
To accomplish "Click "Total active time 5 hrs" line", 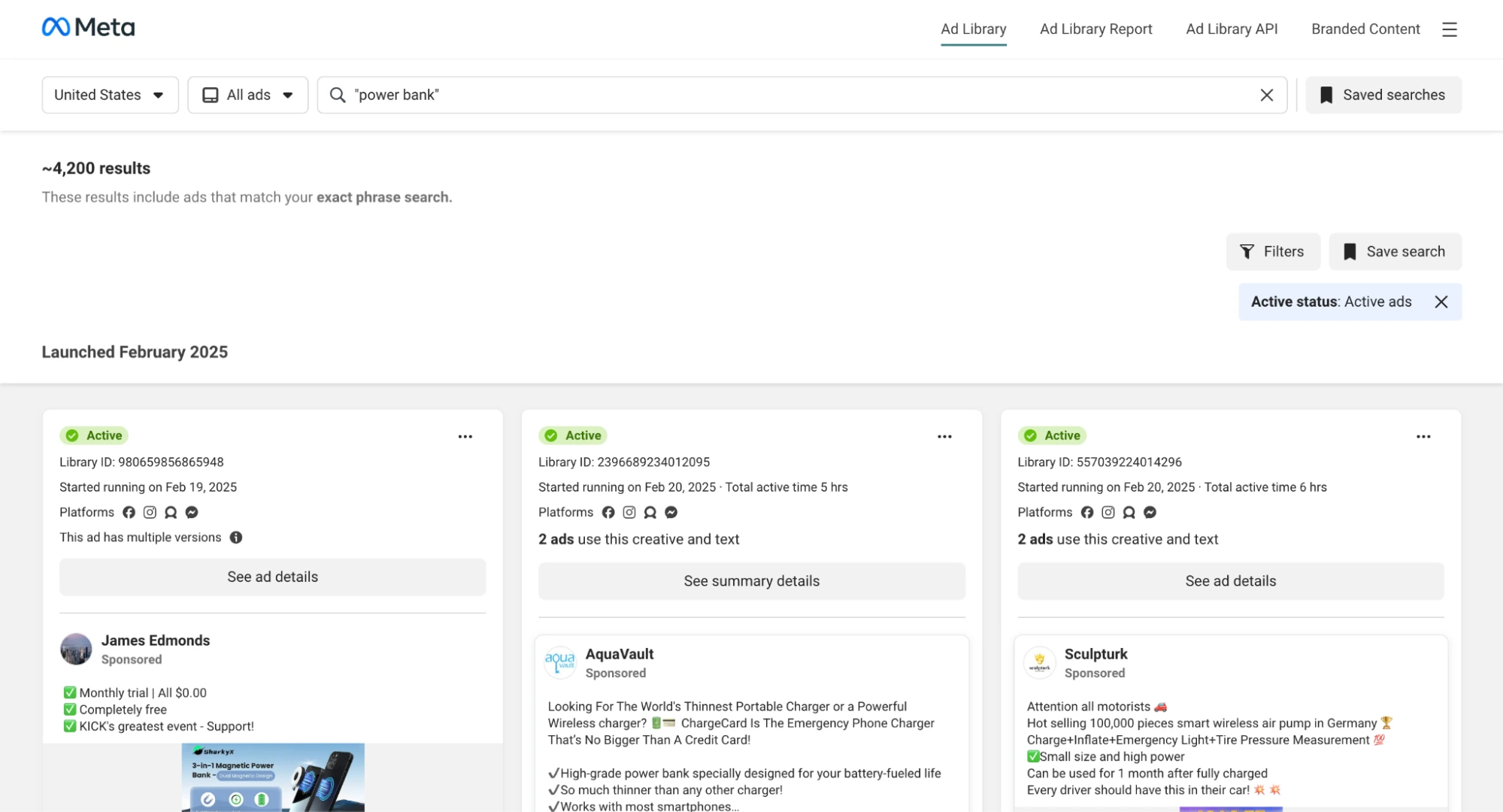I will 786,487.
